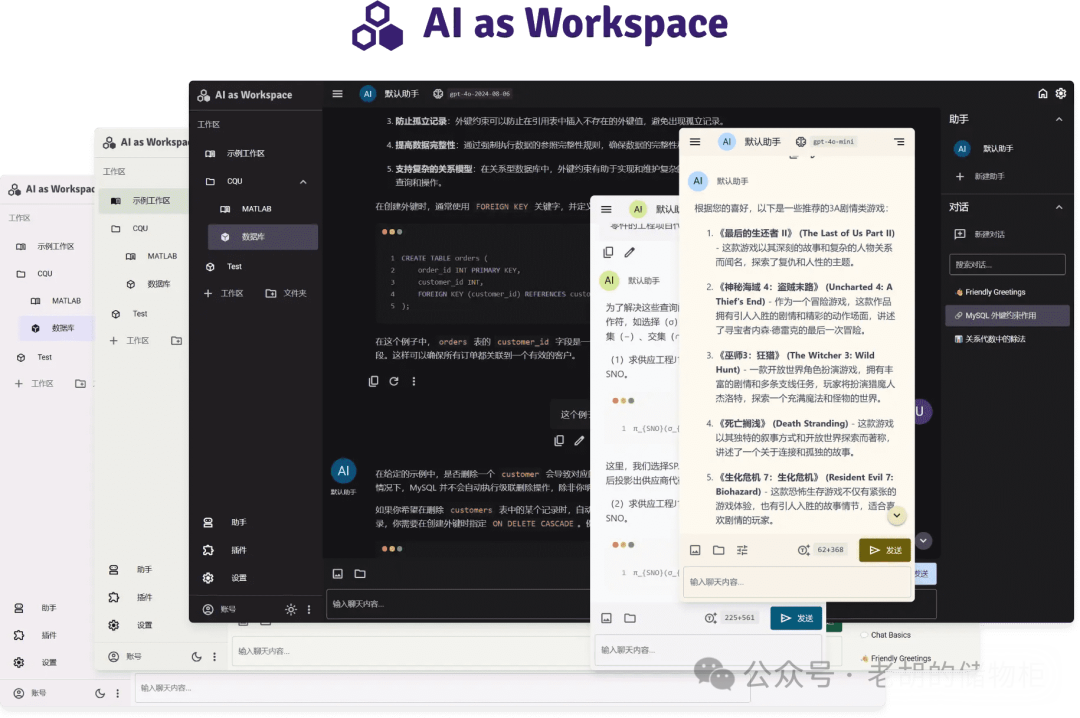
Task: Click the image attach icon in the cream chat toolbar
Action: tap(695, 551)
